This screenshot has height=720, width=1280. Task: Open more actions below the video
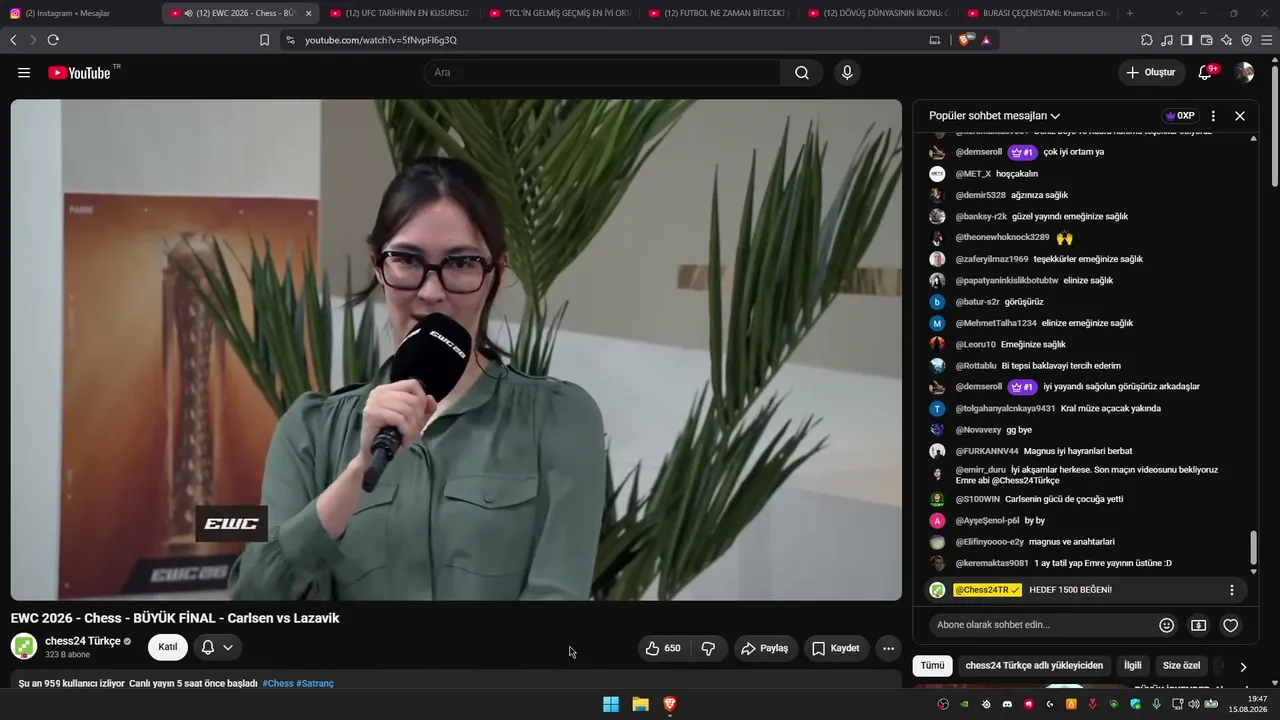click(888, 648)
